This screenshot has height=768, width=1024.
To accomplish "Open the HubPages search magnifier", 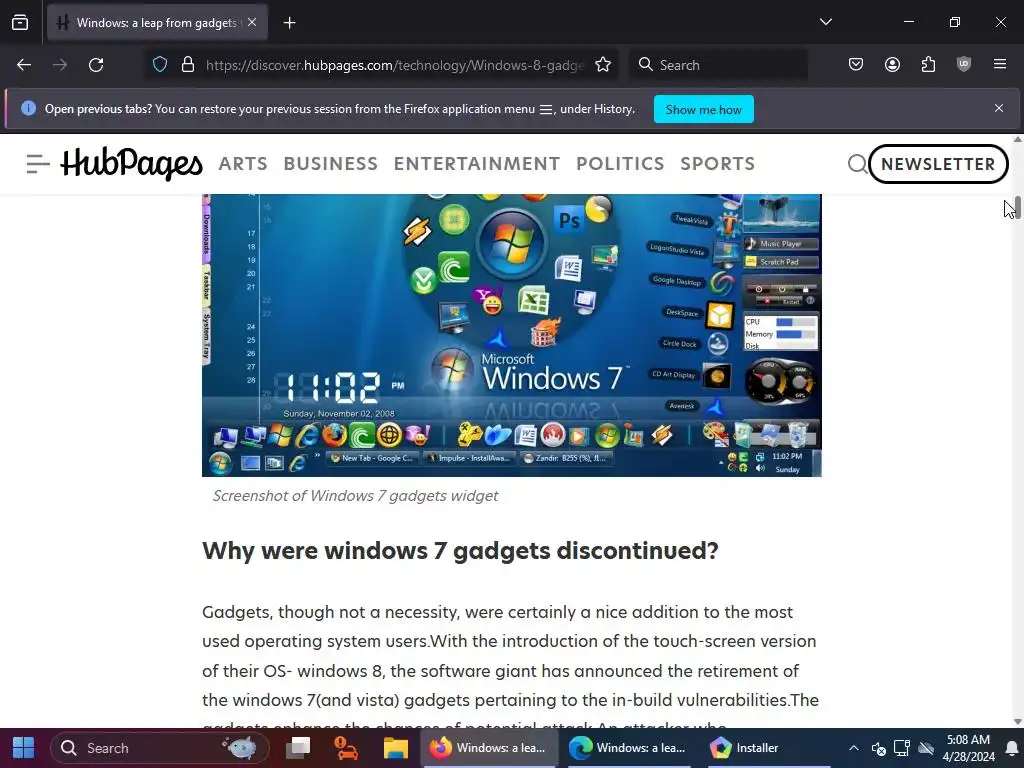I will tap(857, 164).
